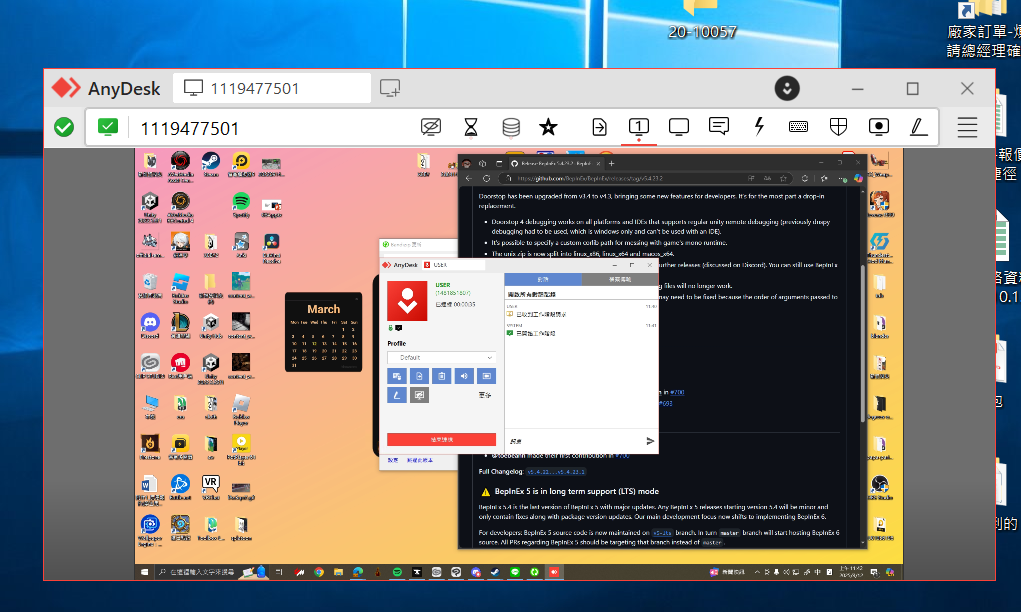
Task: Toggle keyboard and mouse control permission
Action: click(x=397, y=376)
